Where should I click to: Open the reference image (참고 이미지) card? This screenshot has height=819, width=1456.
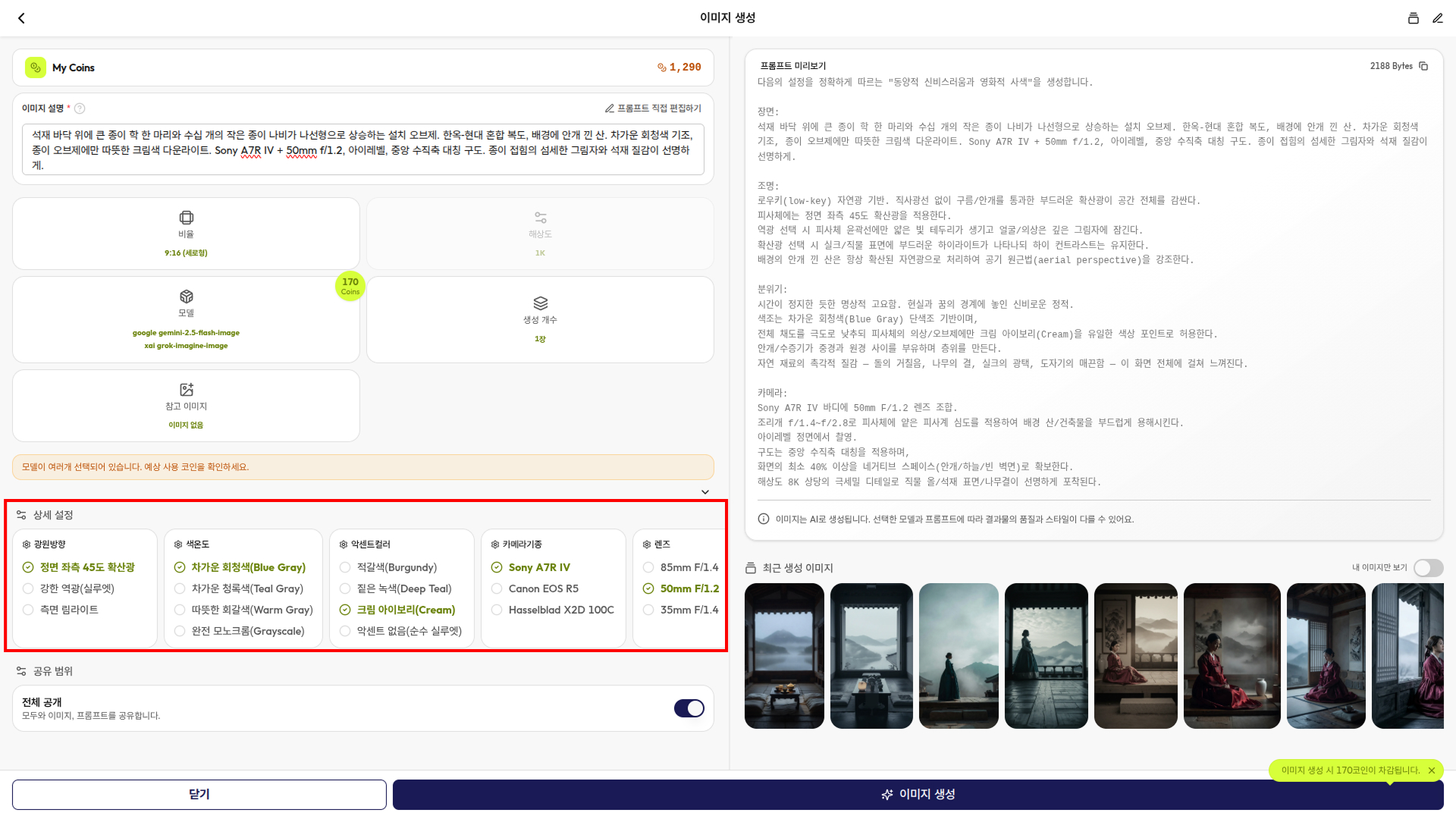tap(186, 406)
